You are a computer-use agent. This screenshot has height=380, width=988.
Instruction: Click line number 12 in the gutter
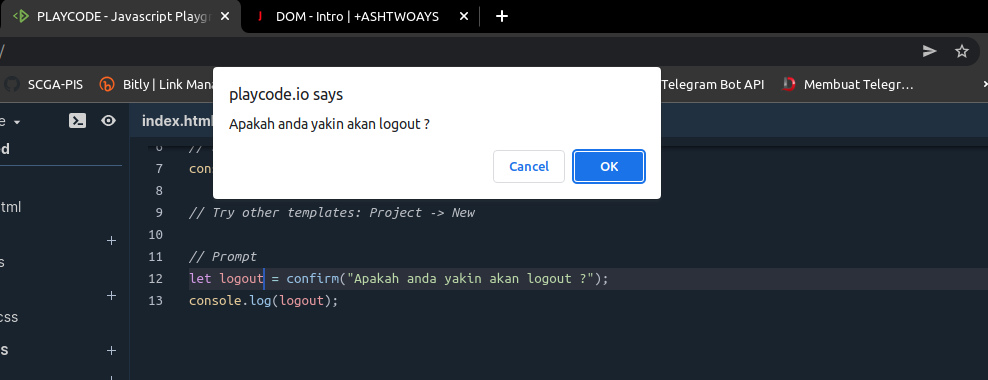(x=156, y=279)
